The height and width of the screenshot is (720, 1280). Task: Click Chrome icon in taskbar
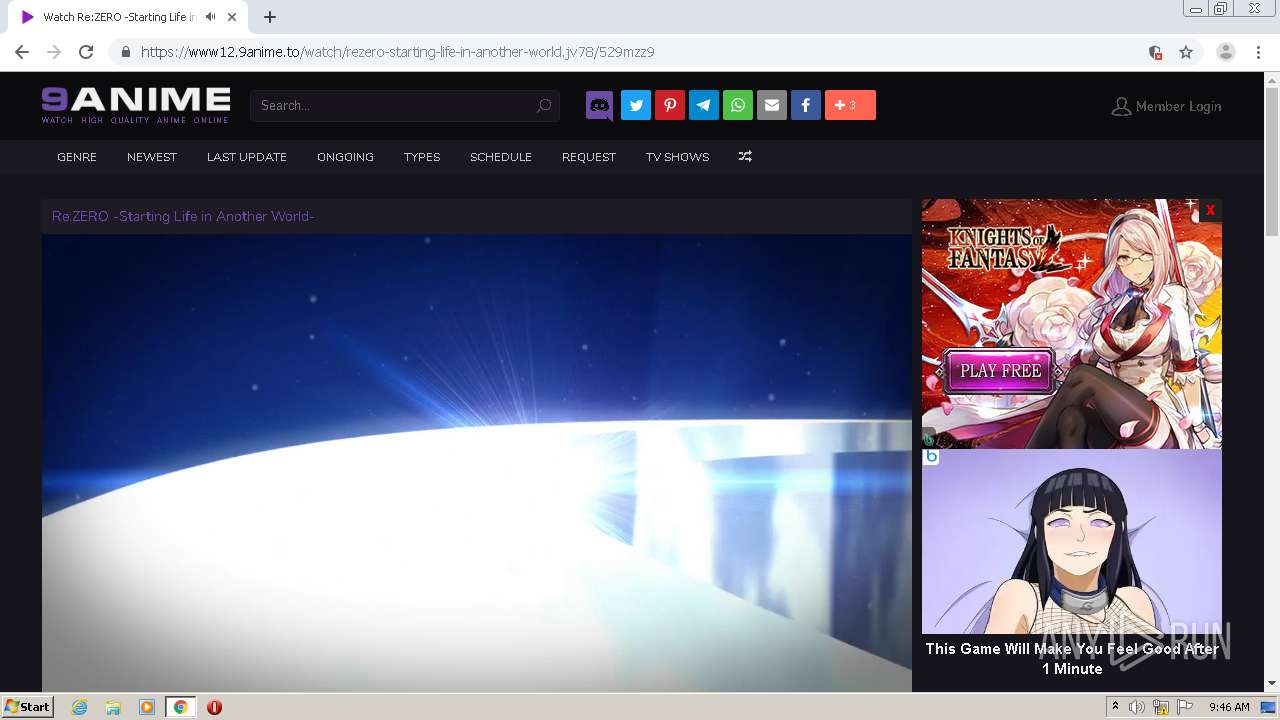tap(180, 707)
